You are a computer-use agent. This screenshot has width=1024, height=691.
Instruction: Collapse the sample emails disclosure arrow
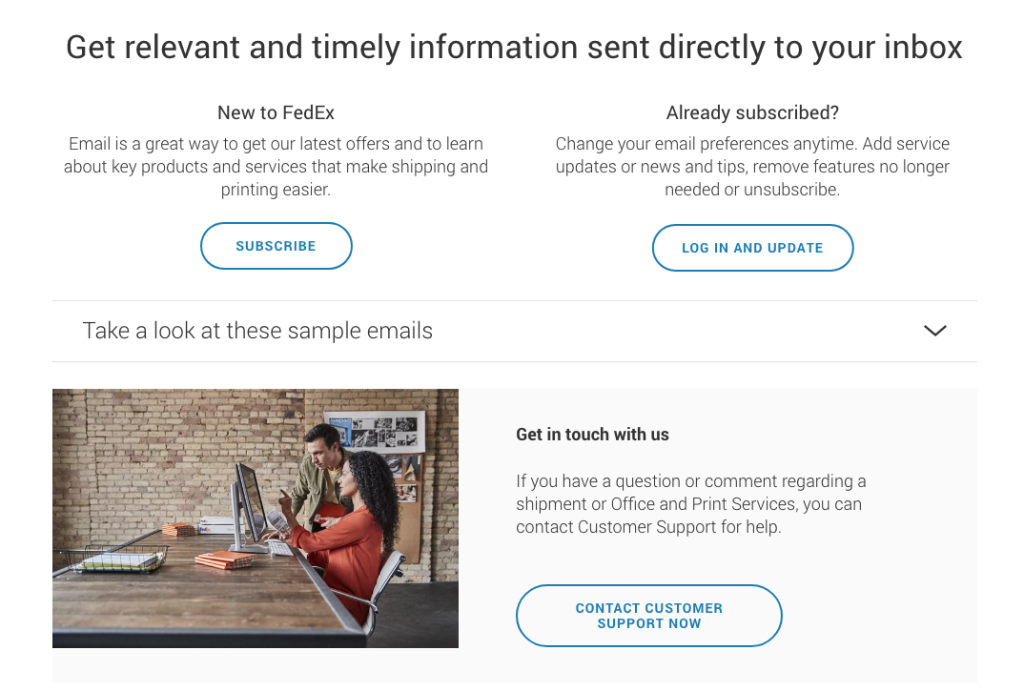(x=935, y=330)
